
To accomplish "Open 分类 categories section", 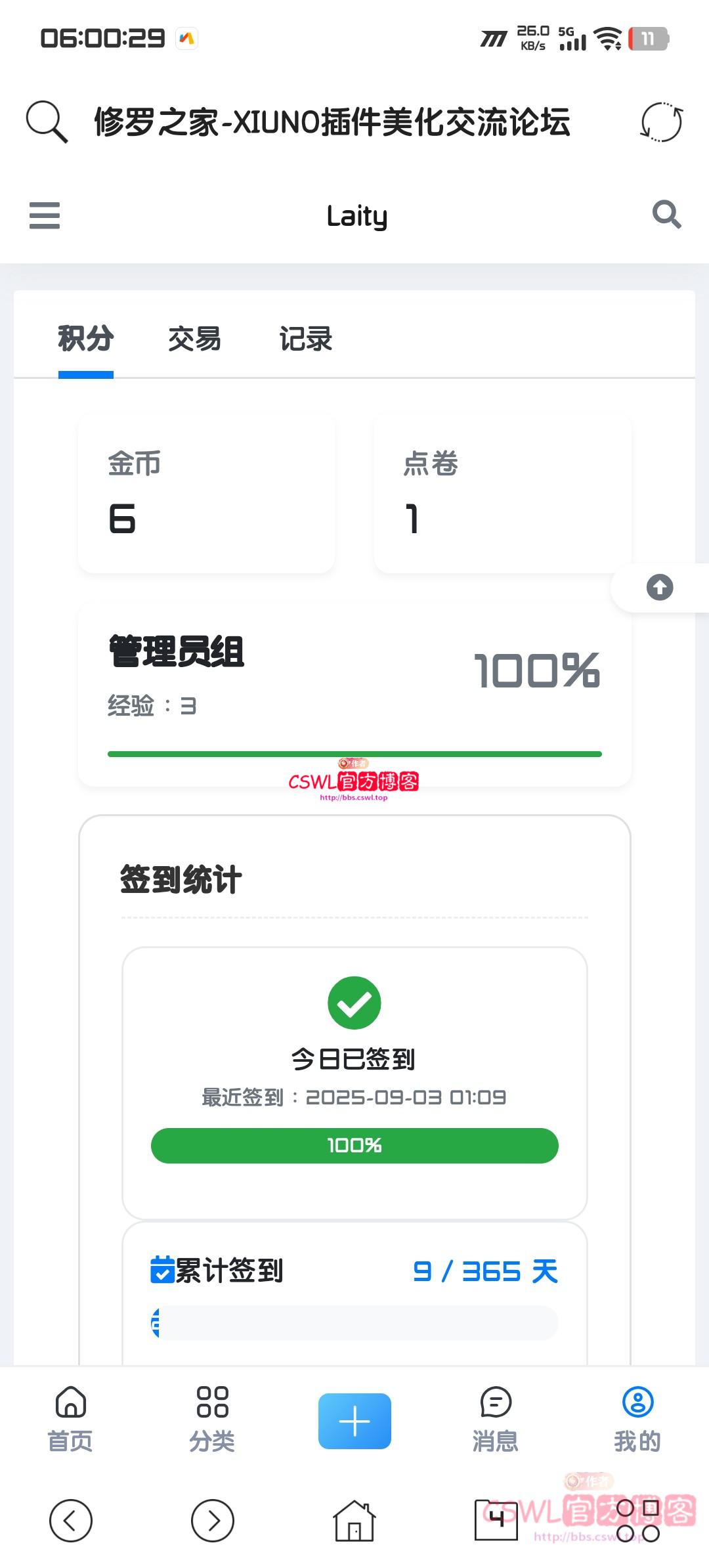I will pyautogui.click(x=212, y=1417).
